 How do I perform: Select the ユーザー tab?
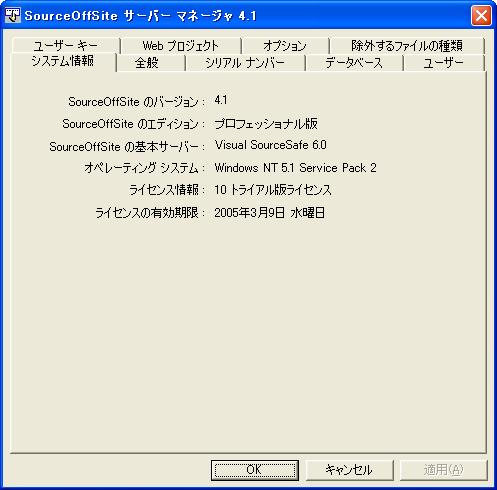click(443, 63)
